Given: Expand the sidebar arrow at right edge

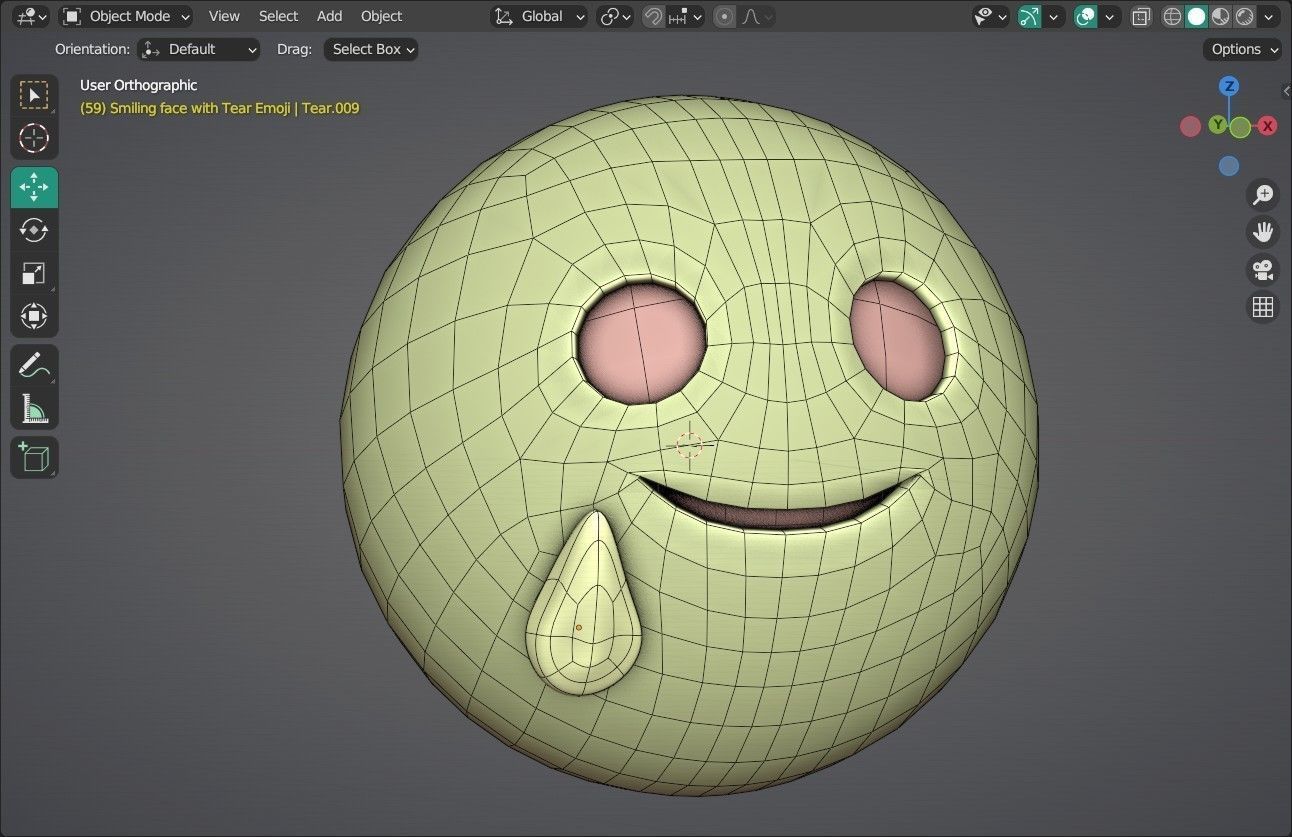Looking at the screenshot, I should [1286, 91].
